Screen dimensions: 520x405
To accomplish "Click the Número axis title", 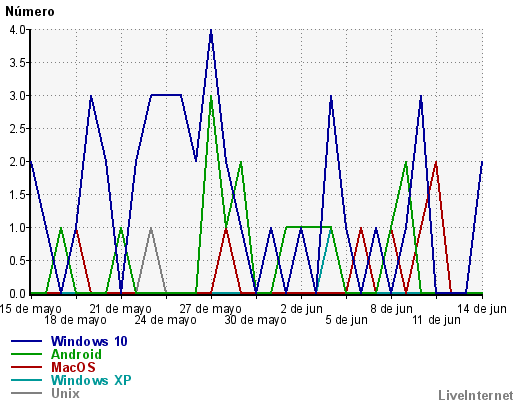I will (x=30, y=12).
